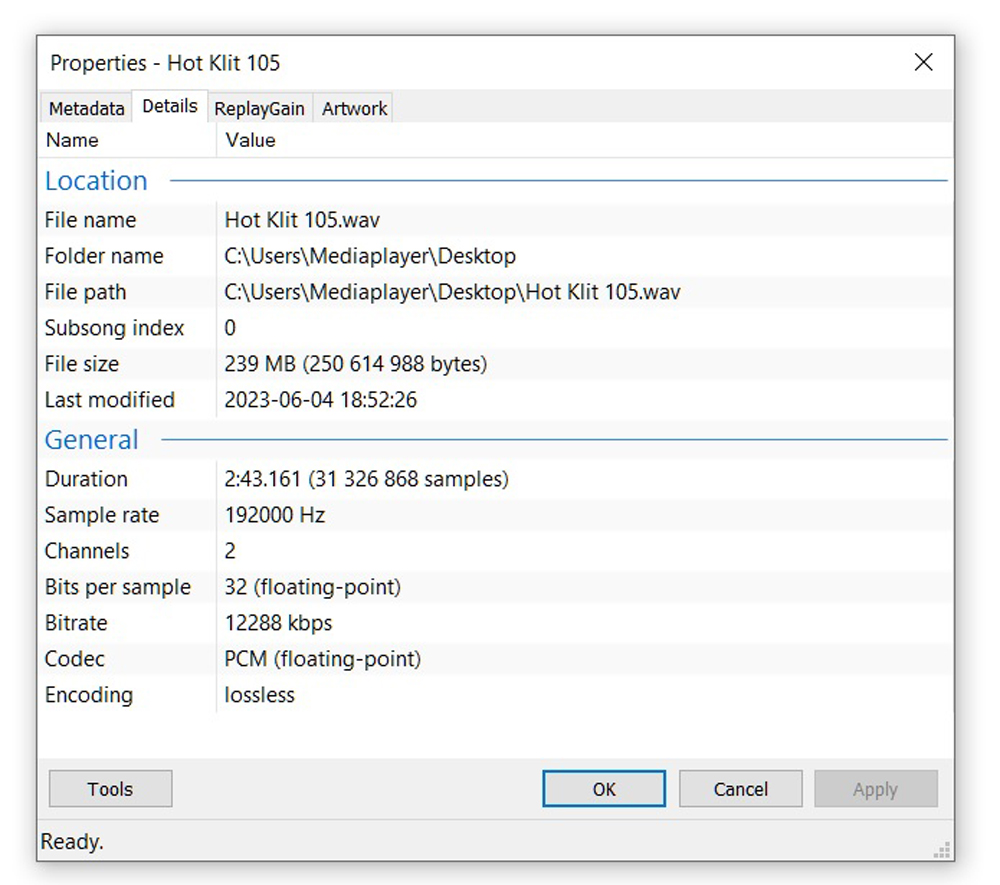
Task: Click the Tools button
Action: coord(110,789)
